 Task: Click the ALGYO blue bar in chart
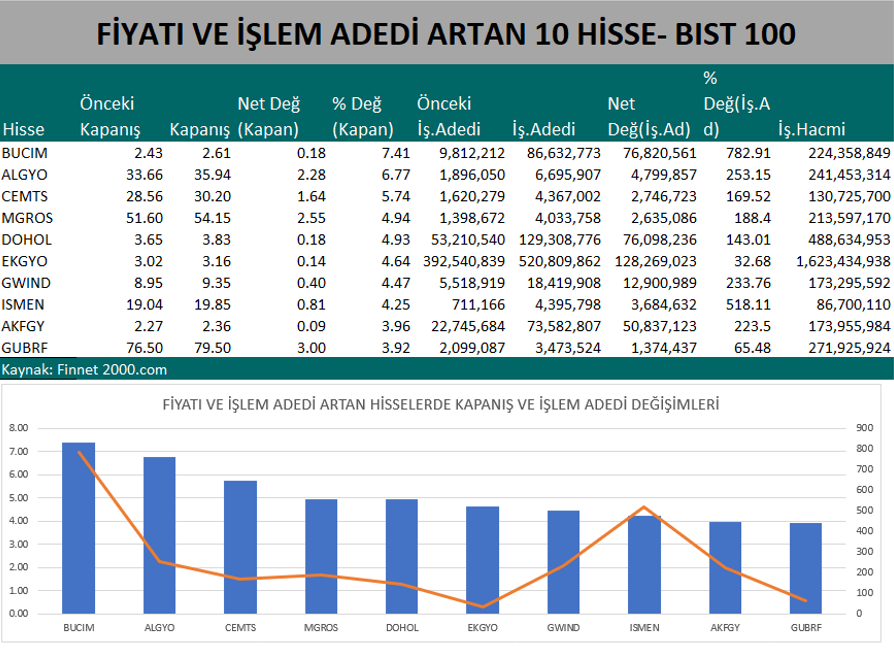pos(160,536)
